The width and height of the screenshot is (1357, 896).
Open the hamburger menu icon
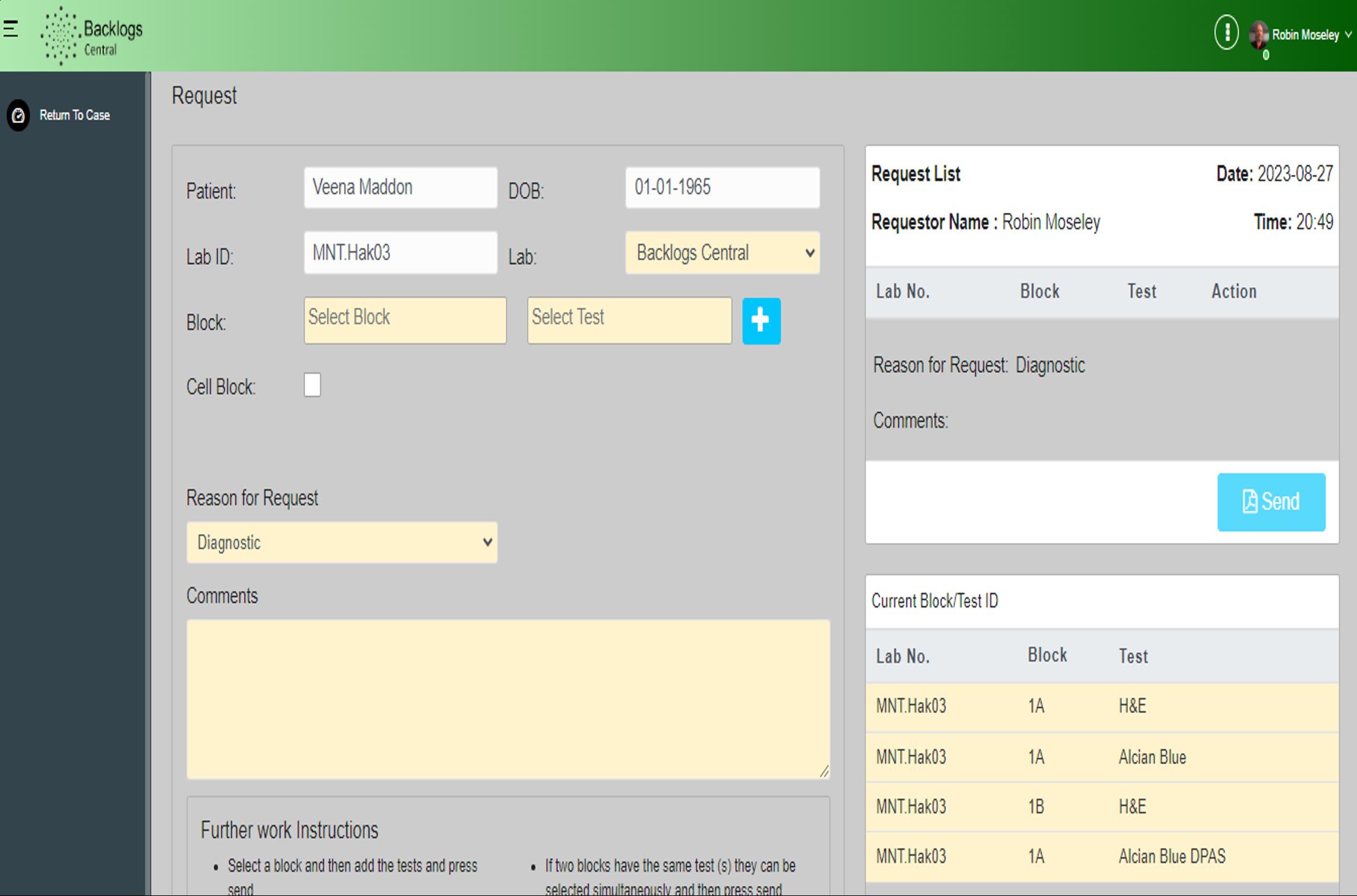pos(10,29)
